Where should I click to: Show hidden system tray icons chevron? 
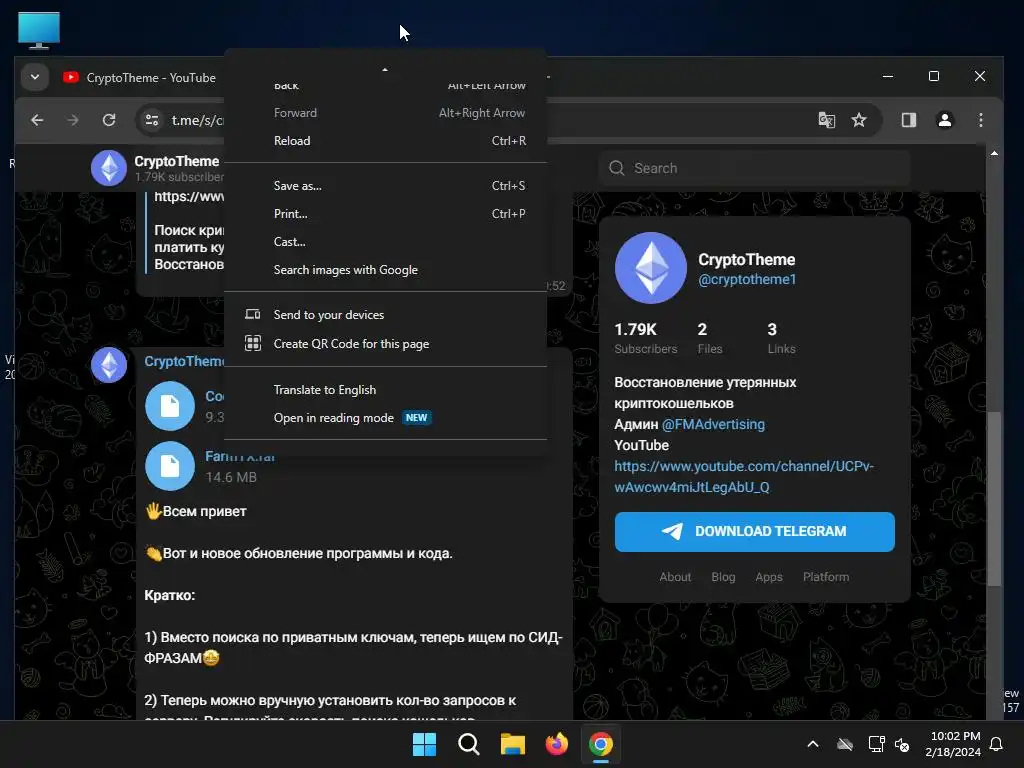(x=813, y=744)
